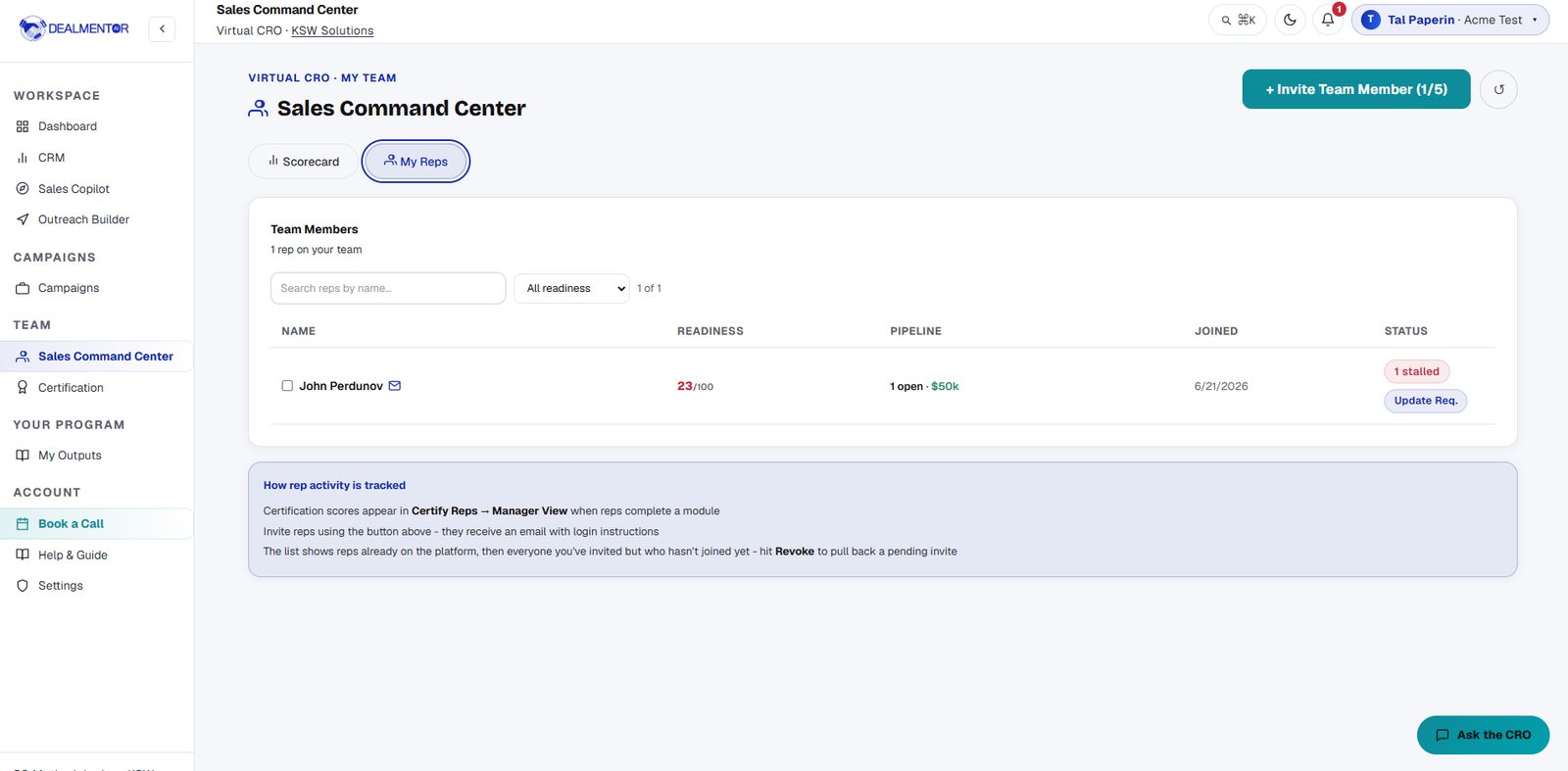Open the search command palette button
This screenshot has width=1568, height=771.
pos(1238,20)
